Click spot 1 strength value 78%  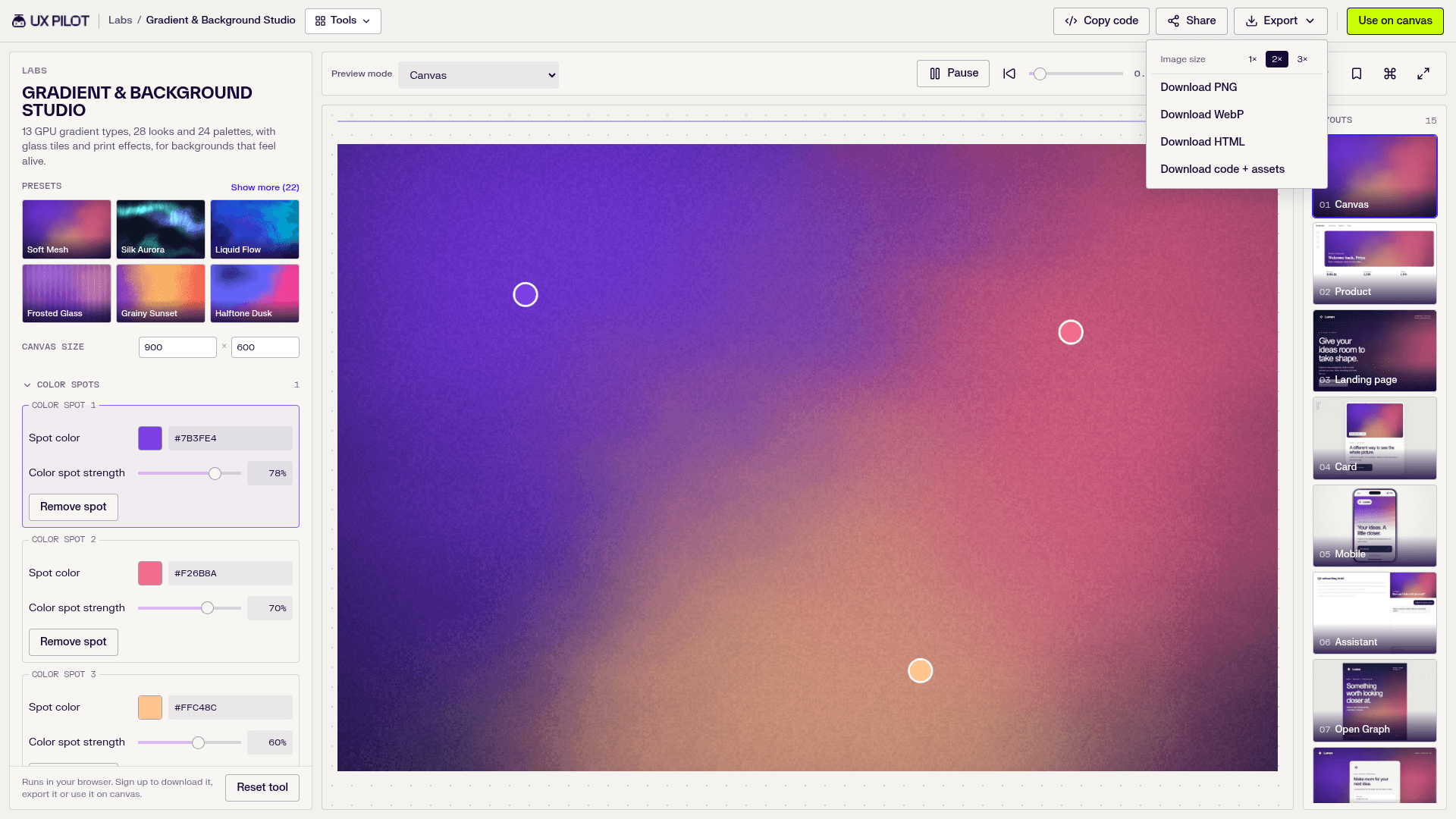pos(270,473)
